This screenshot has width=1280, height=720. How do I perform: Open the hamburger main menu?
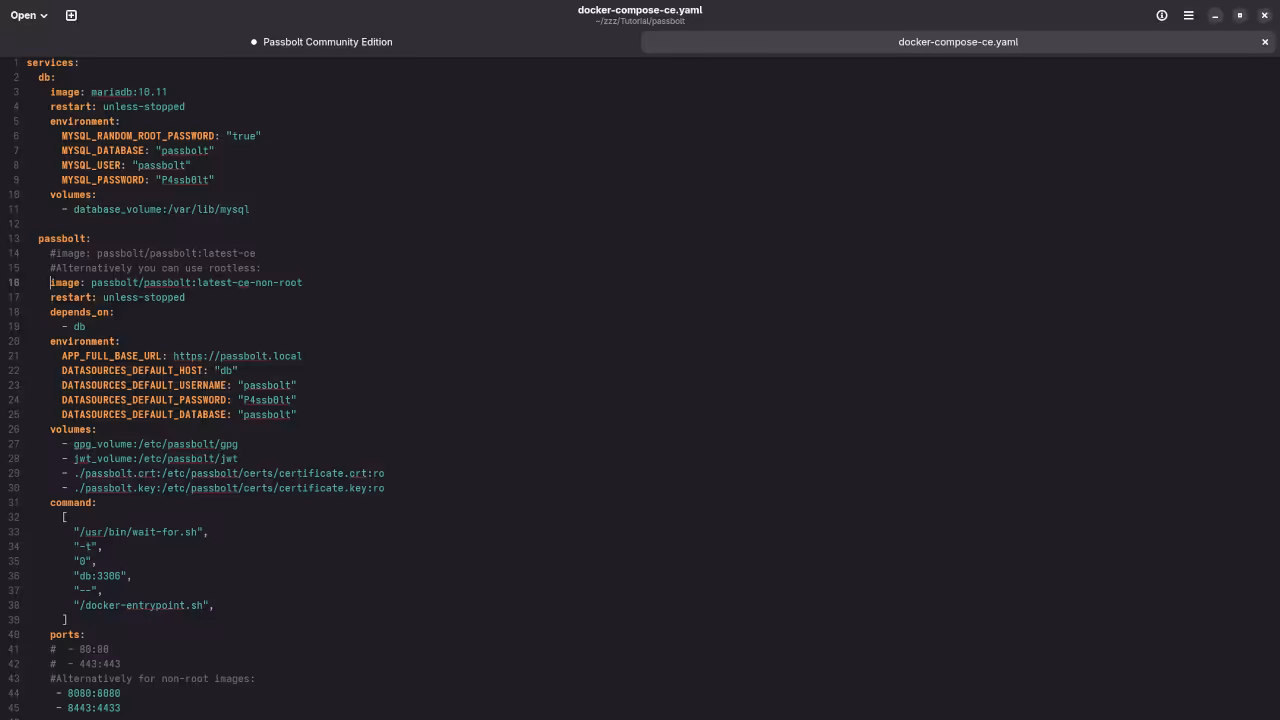click(x=1188, y=15)
